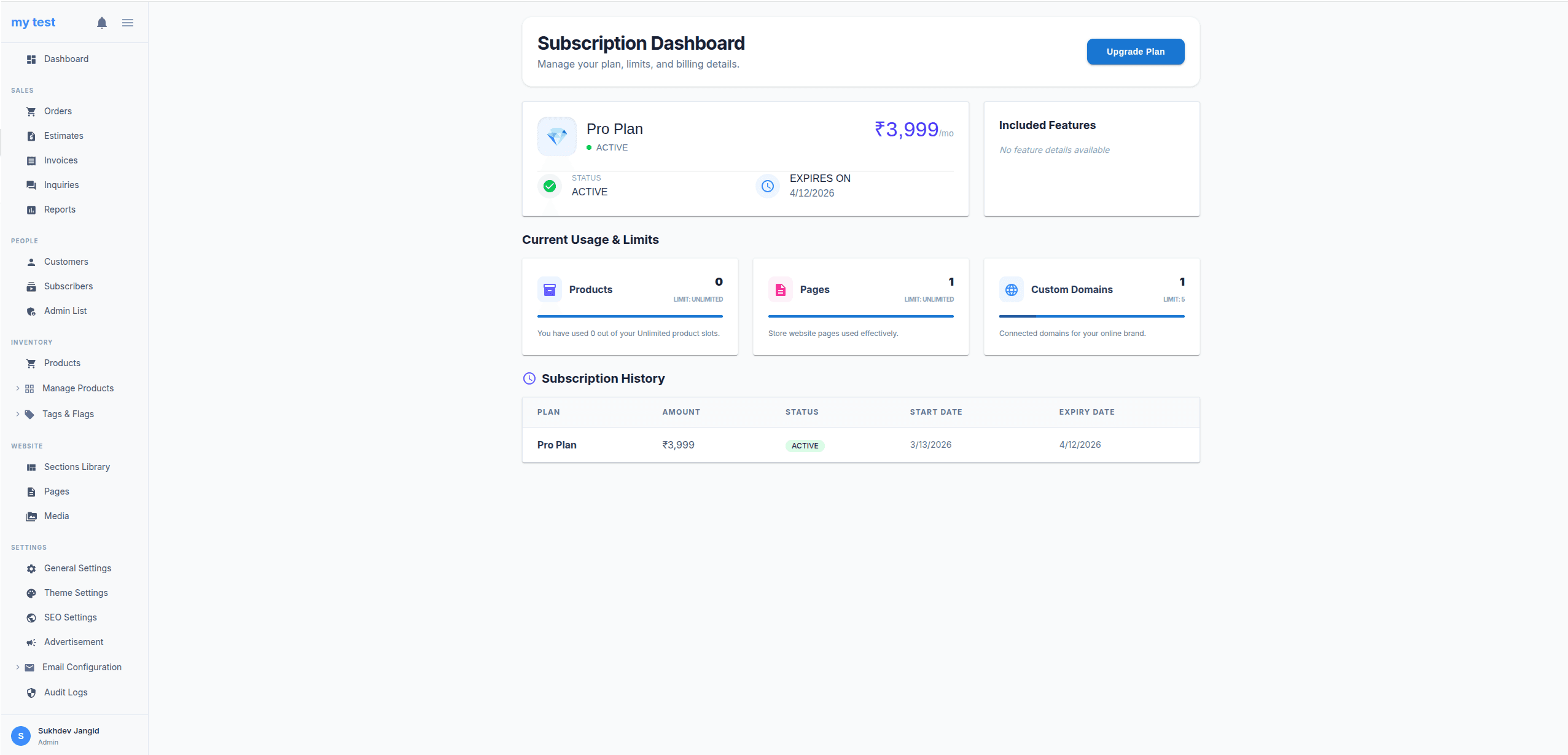Expand the Tags & Flags section
The height and width of the screenshot is (755, 1568).
(x=17, y=414)
